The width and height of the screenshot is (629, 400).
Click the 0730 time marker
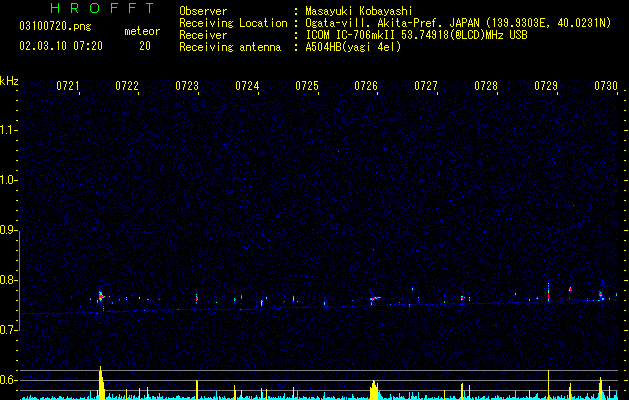click(606, 86)
